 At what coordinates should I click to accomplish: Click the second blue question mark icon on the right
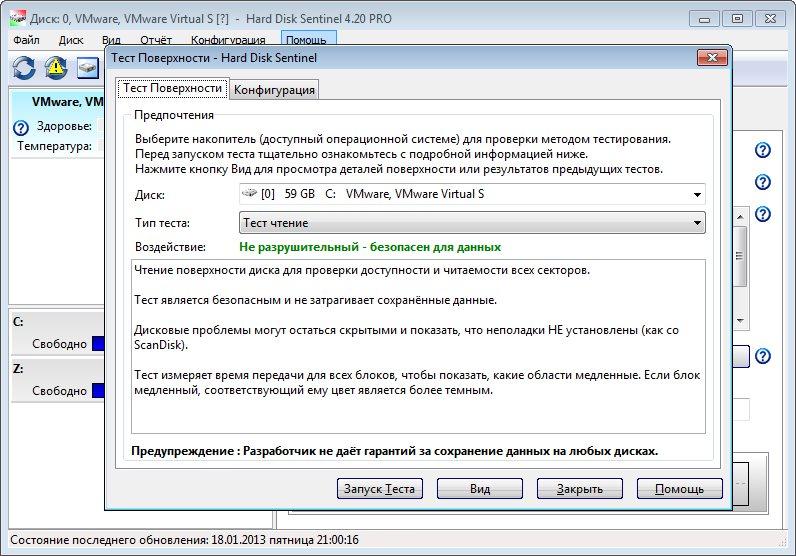762,182
